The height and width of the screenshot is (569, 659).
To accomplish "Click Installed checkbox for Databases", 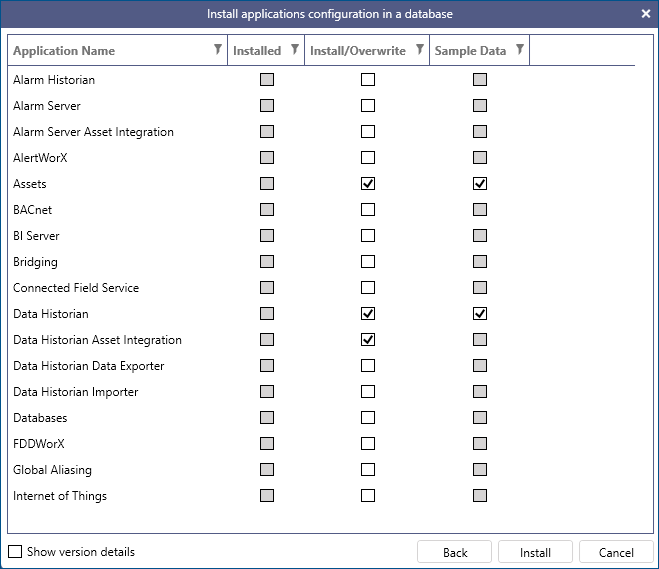I will tap(267, 418).
